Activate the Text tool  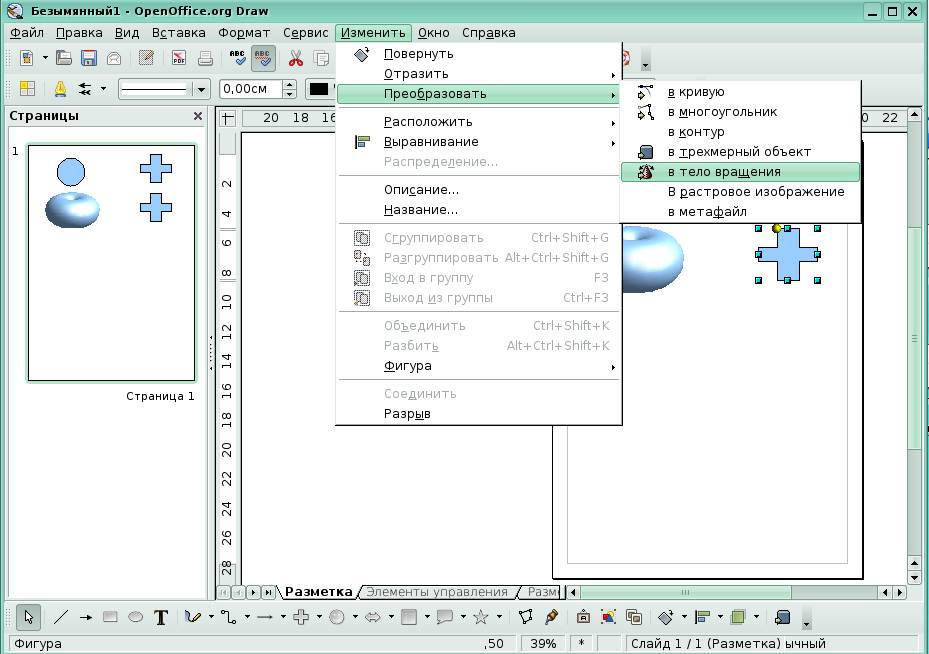(160, 617)
